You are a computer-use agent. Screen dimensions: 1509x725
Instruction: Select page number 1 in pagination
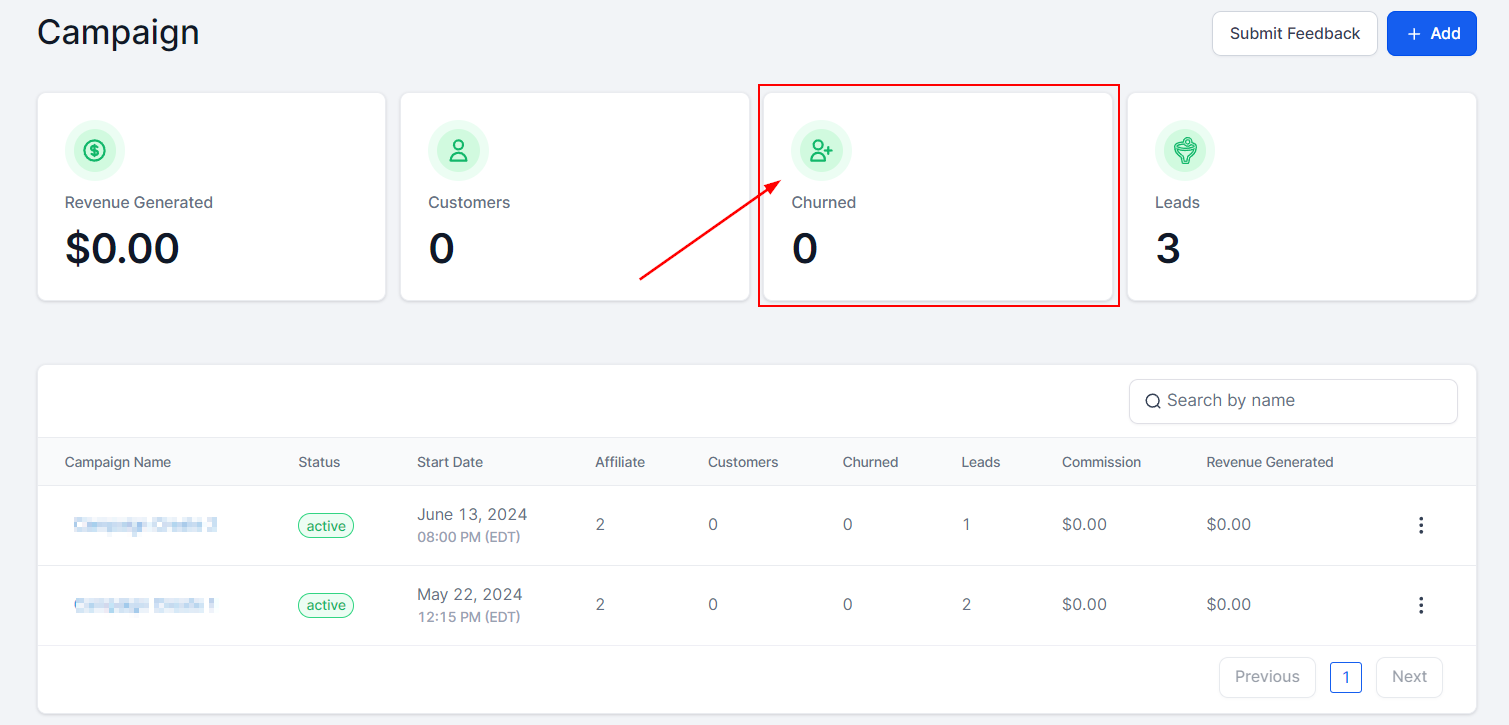coord(1345,678)
